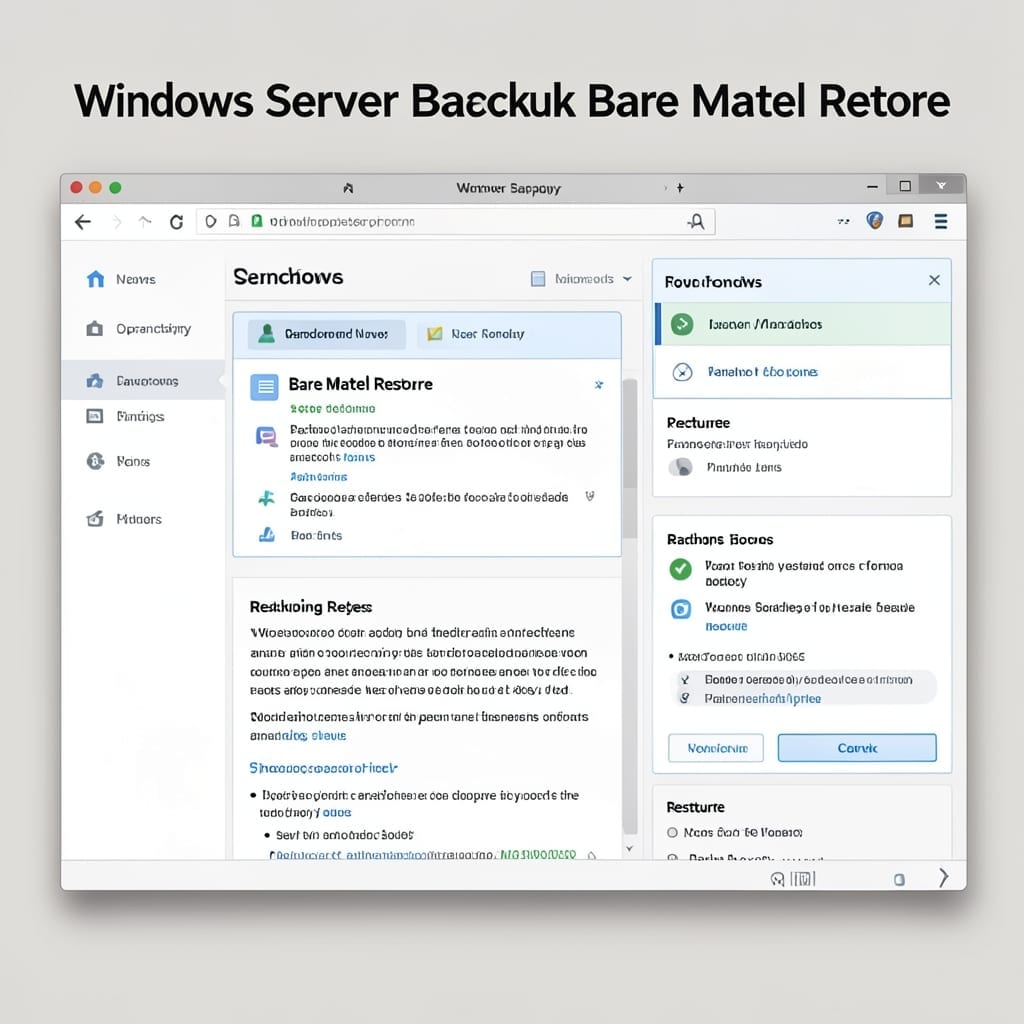Click the barcode icon in bottom bar
This screenshot has width=1024, height=1024.
(803, 879)
